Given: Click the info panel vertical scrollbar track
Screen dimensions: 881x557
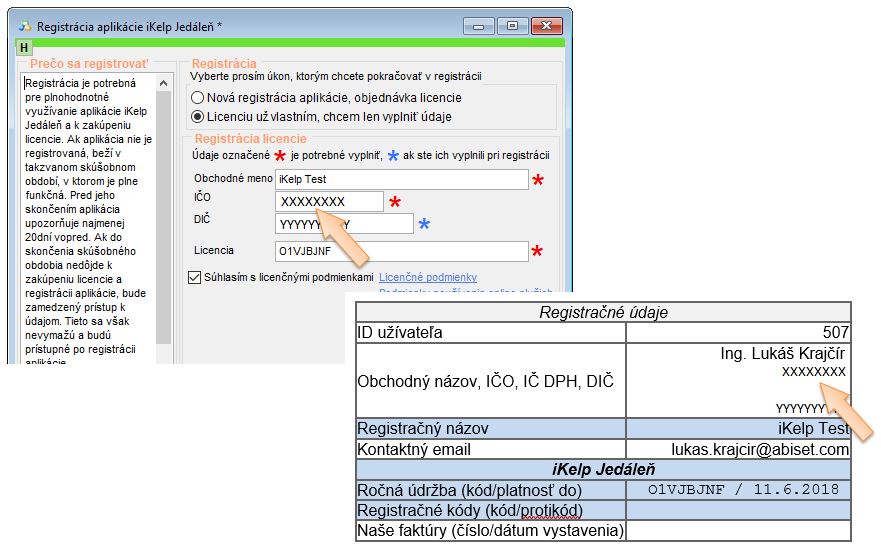Looking at the screenshot, I should pos(164,216).
